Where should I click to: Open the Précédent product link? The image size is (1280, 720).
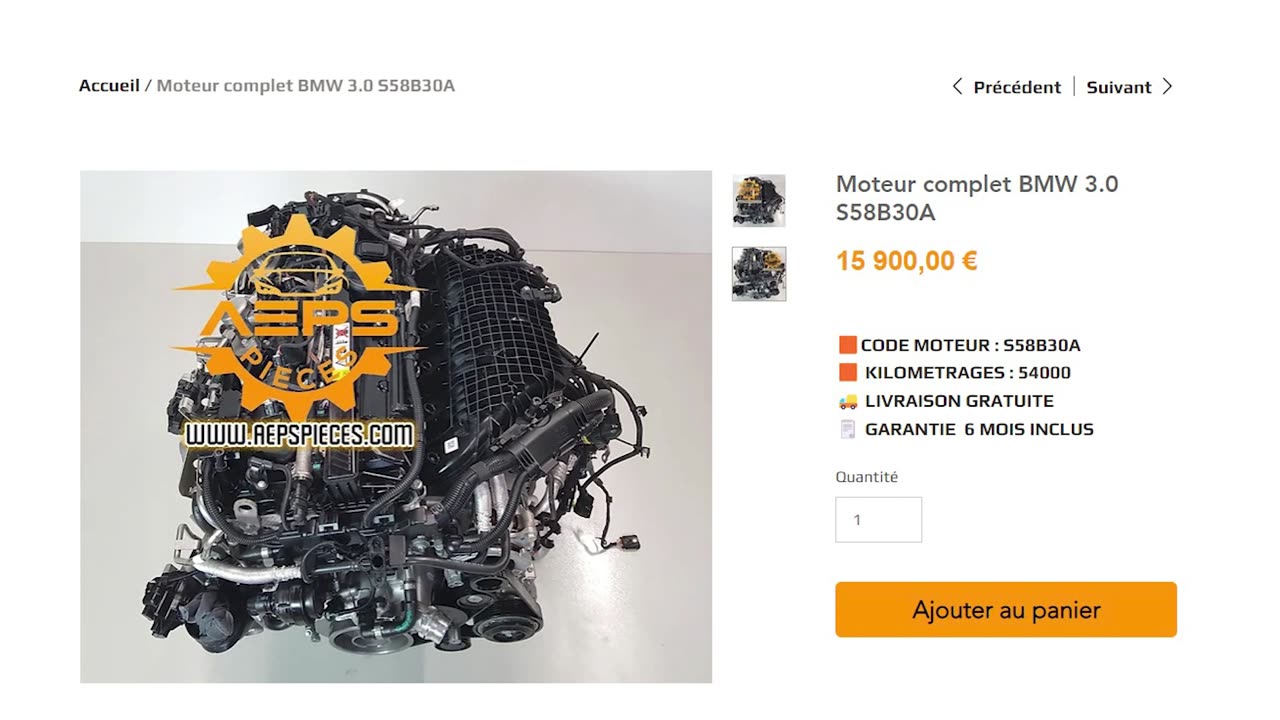click(x=1017, y=87)
